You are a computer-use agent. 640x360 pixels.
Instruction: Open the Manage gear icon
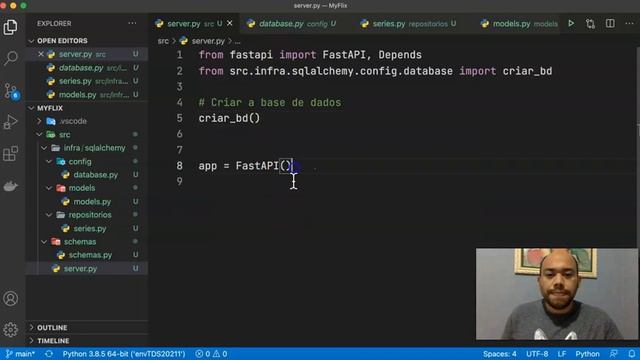coord(11,329)
